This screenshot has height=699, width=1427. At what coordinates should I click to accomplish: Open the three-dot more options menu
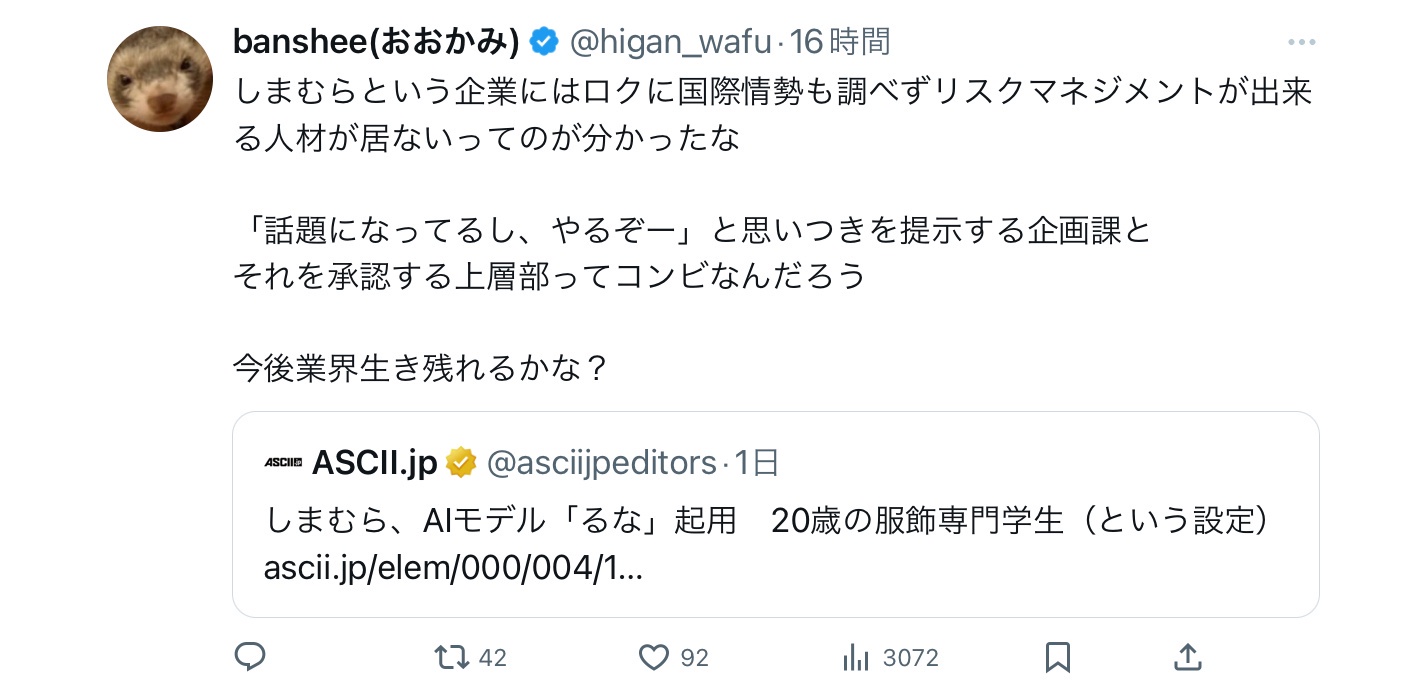[1301, 42]
